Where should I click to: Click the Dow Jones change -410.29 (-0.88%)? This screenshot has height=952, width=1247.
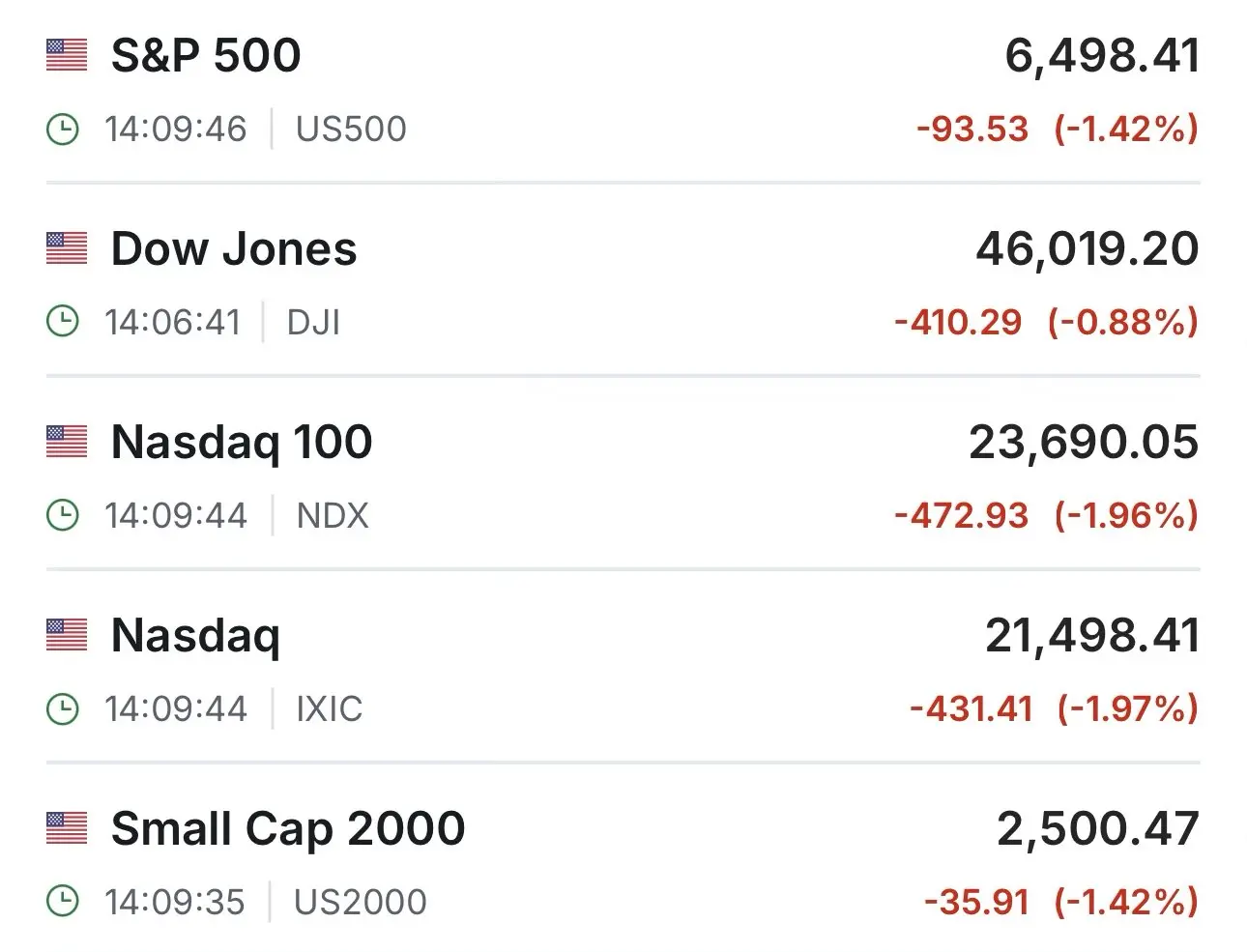pyautogui.click(x=1046, y=322)
